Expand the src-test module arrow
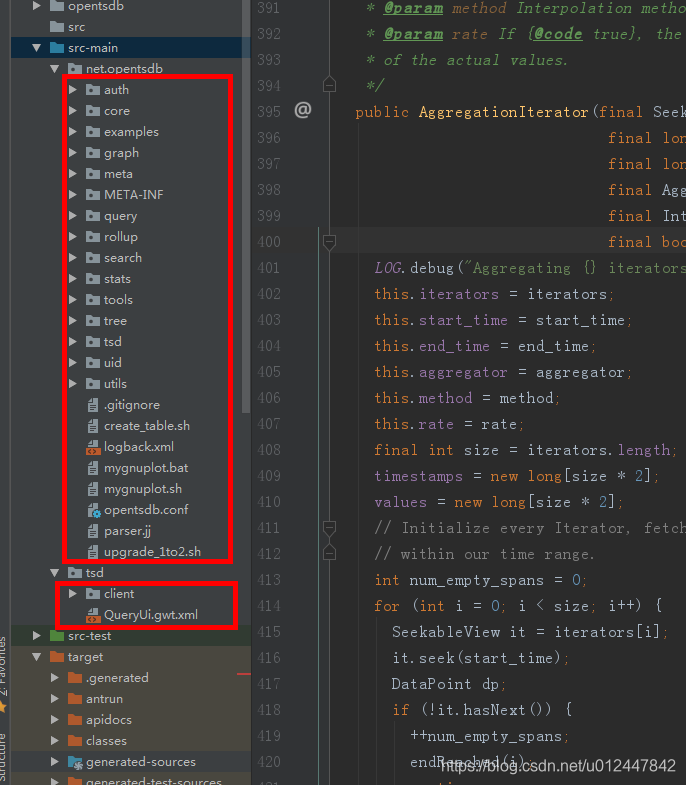 pyautogui.click(x=37, y=636)
